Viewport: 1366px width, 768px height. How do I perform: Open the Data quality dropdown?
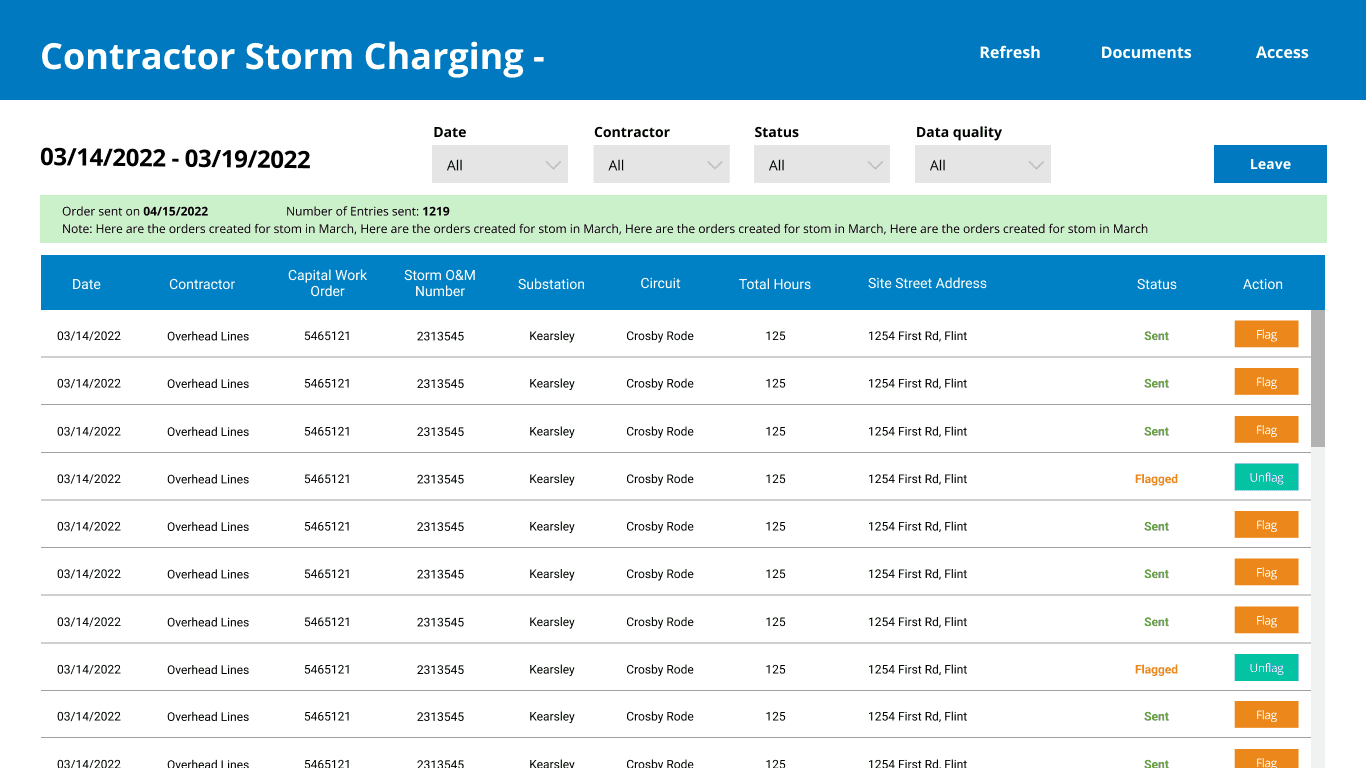[983, 165]
